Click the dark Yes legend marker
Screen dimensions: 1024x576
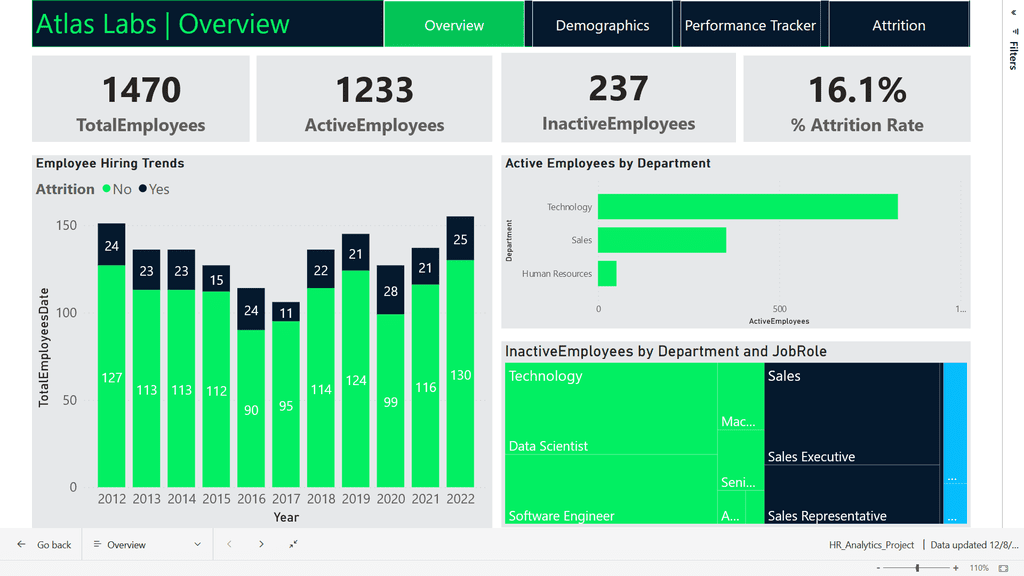[x=143, y=189]
